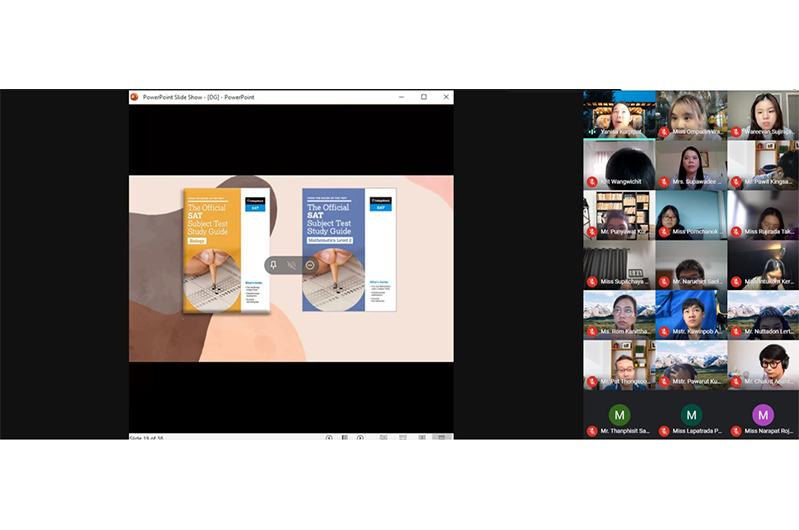
Task: Select Mrs. Supawadee's video tile
Action: point(691,165)
